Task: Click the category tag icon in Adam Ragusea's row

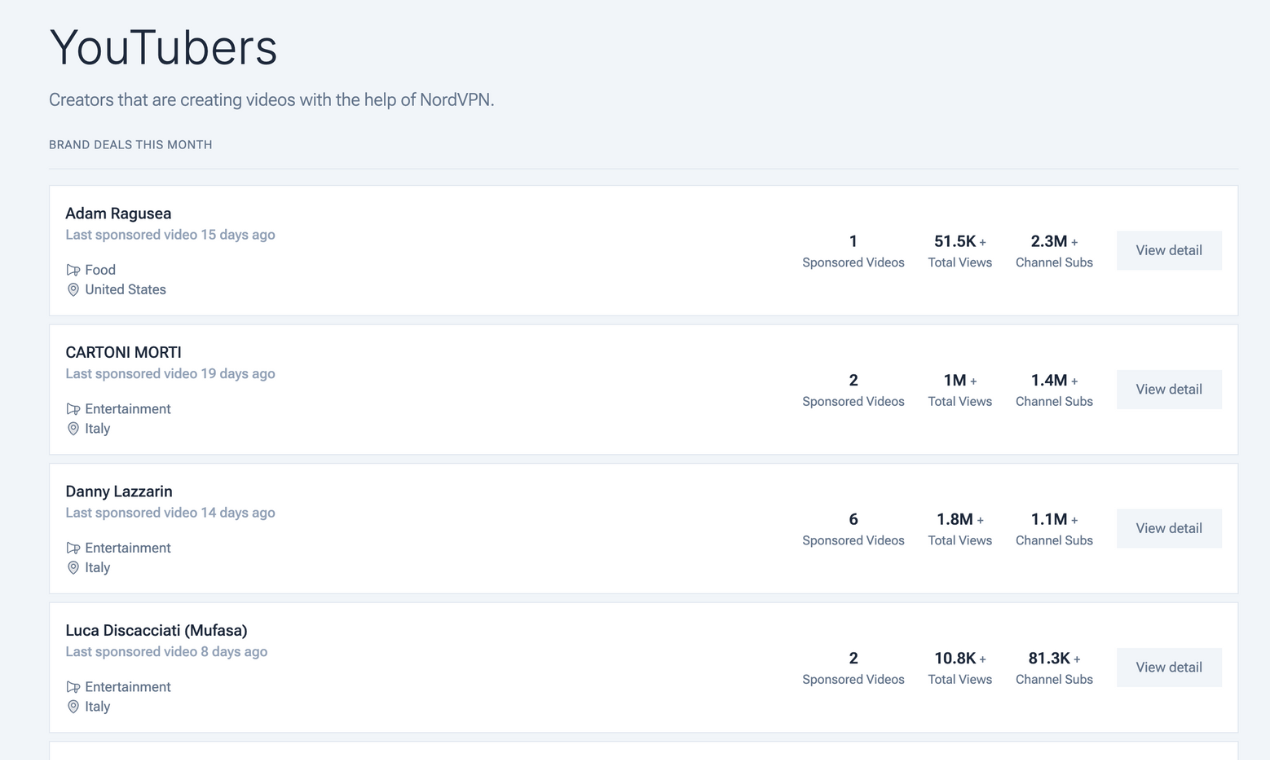Action: 73,270
